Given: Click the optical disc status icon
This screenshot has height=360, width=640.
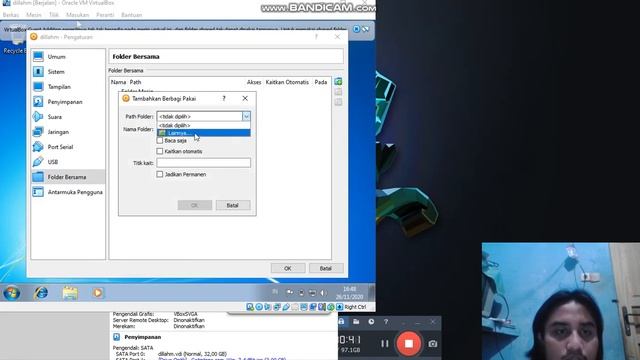Looking at the screenshot, I should tap(259, 307).
